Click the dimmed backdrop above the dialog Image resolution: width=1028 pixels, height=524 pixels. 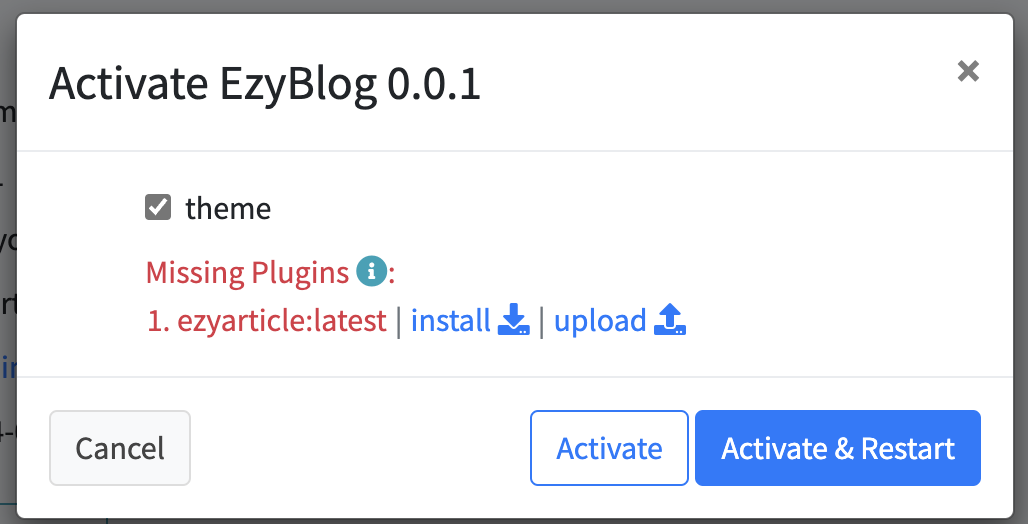(514, 6)
